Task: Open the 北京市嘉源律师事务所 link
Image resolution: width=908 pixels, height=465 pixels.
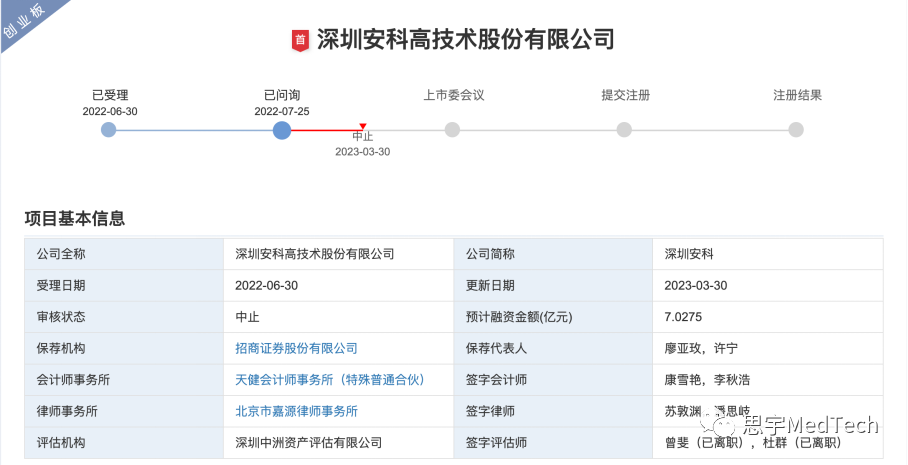Action: pyautogui.click(x=296, y=411)
